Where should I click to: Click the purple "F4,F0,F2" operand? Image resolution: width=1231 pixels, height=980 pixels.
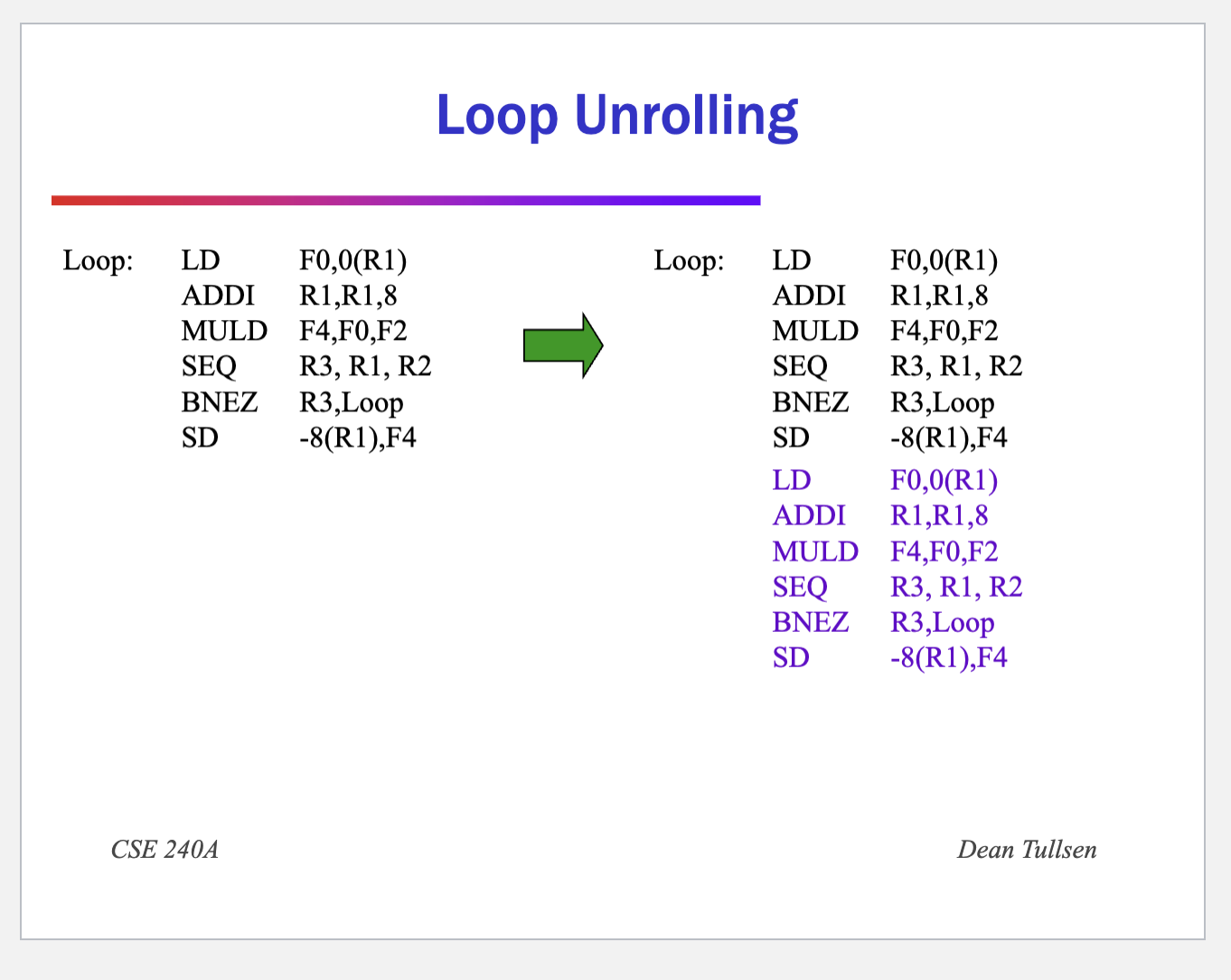944,551
